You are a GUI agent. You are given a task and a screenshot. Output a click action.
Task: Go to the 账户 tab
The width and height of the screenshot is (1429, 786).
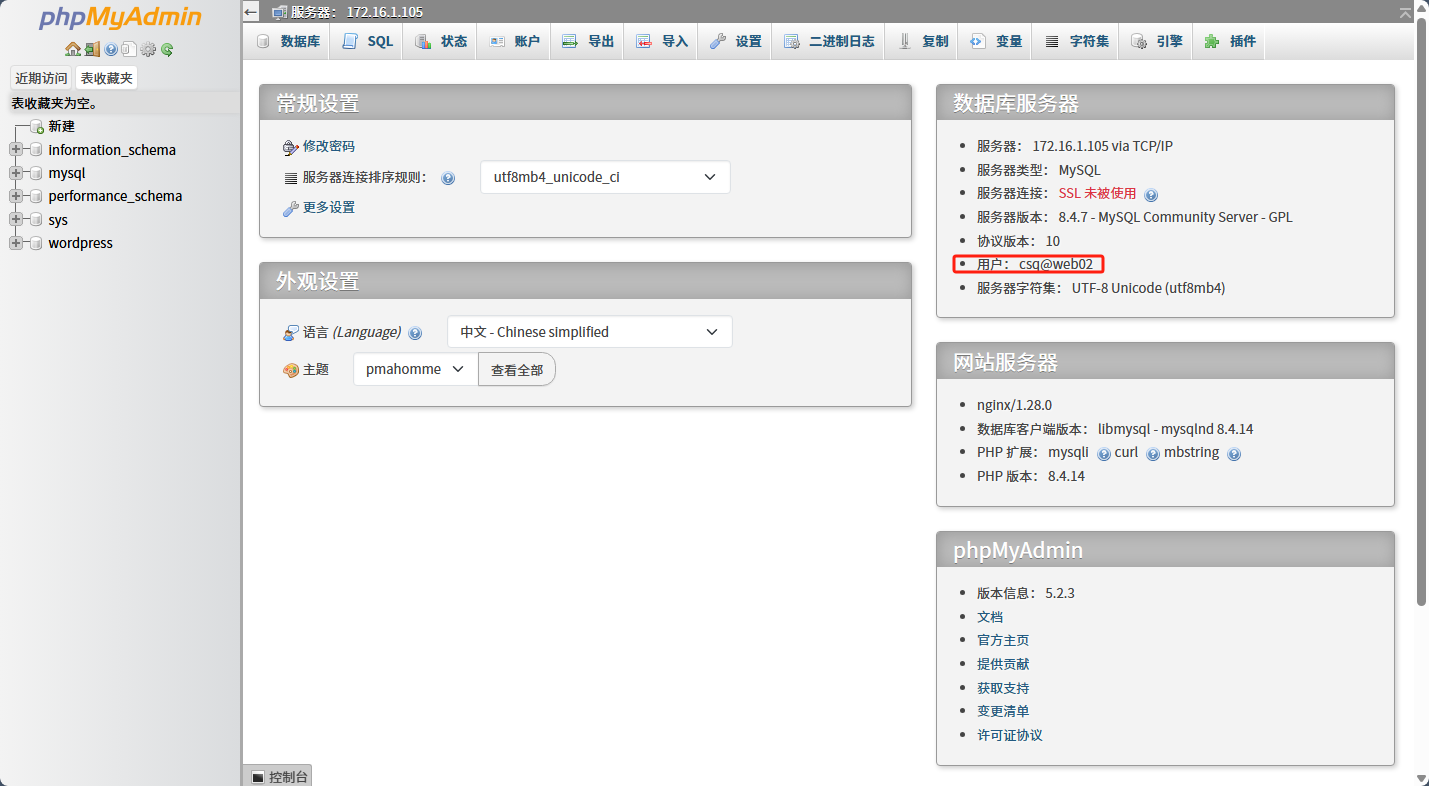pyautogui.click(x=514, y=41)
